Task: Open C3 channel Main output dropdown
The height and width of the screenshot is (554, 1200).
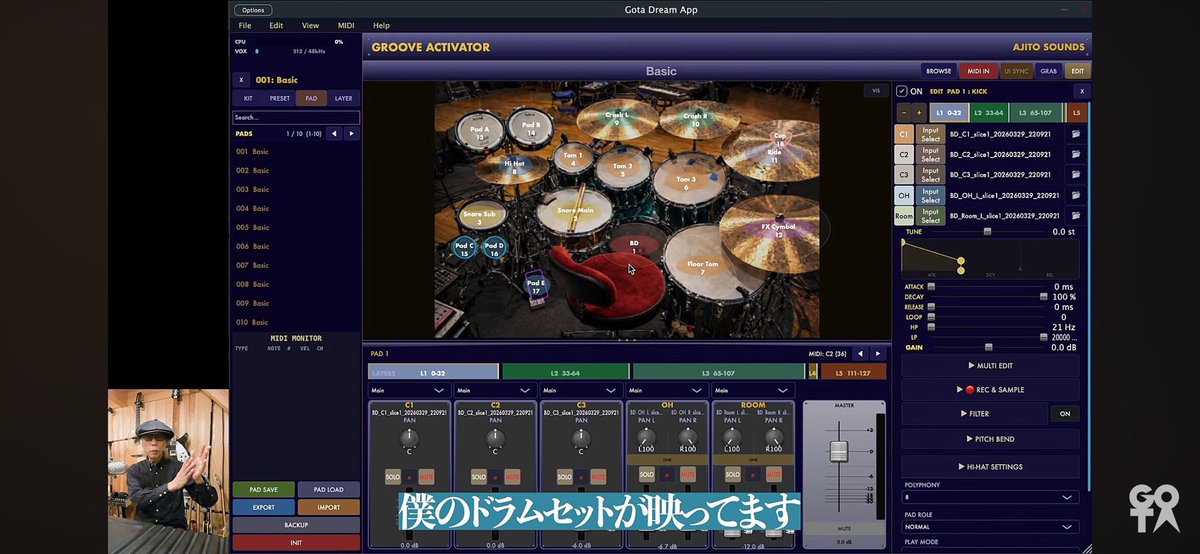Action: 580,390
